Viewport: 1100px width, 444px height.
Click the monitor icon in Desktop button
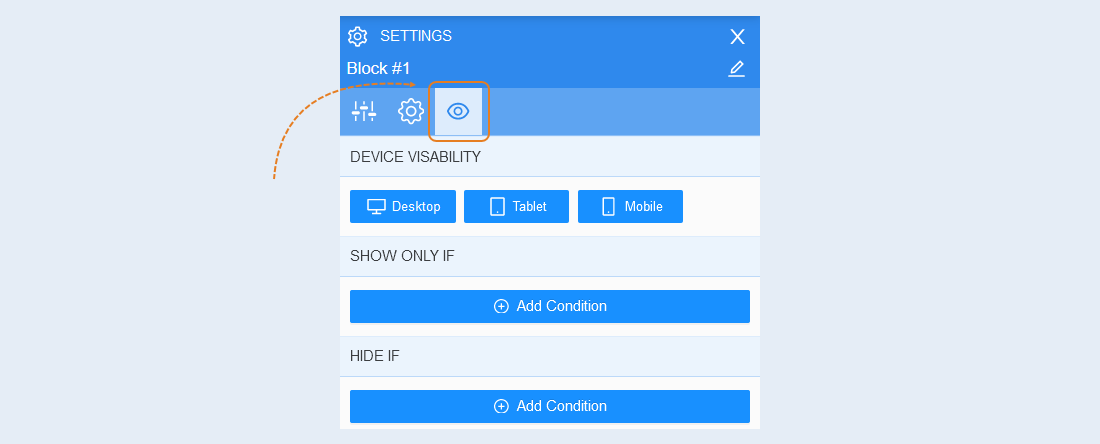[377, 206]
